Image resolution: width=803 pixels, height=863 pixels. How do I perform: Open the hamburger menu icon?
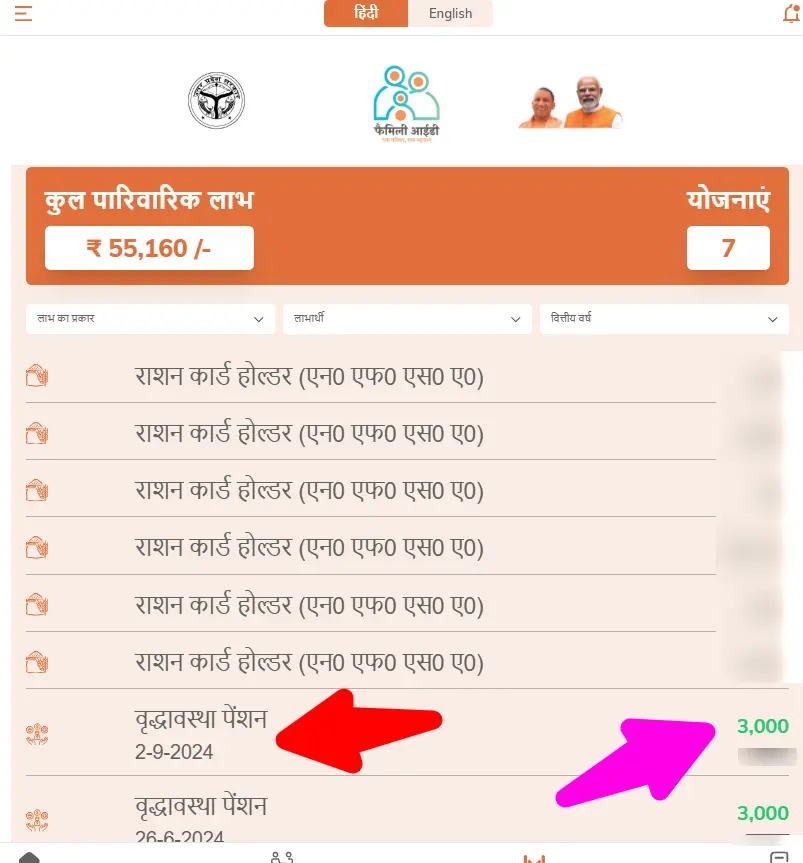click(23, 13)
